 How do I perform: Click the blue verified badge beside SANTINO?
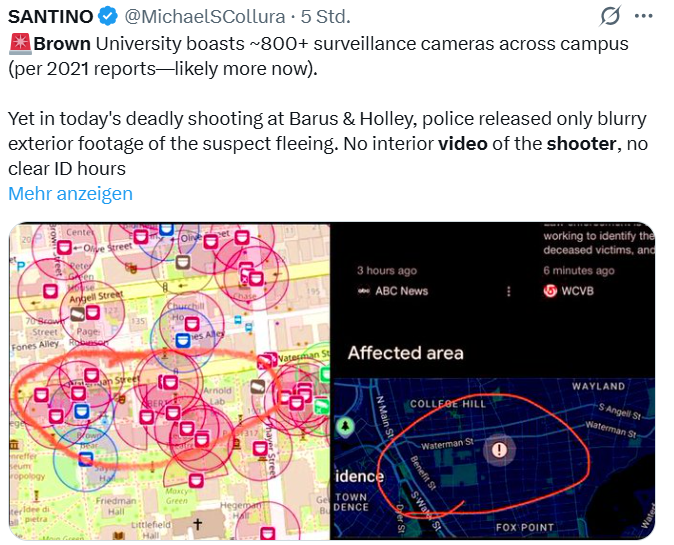(108, 17)
